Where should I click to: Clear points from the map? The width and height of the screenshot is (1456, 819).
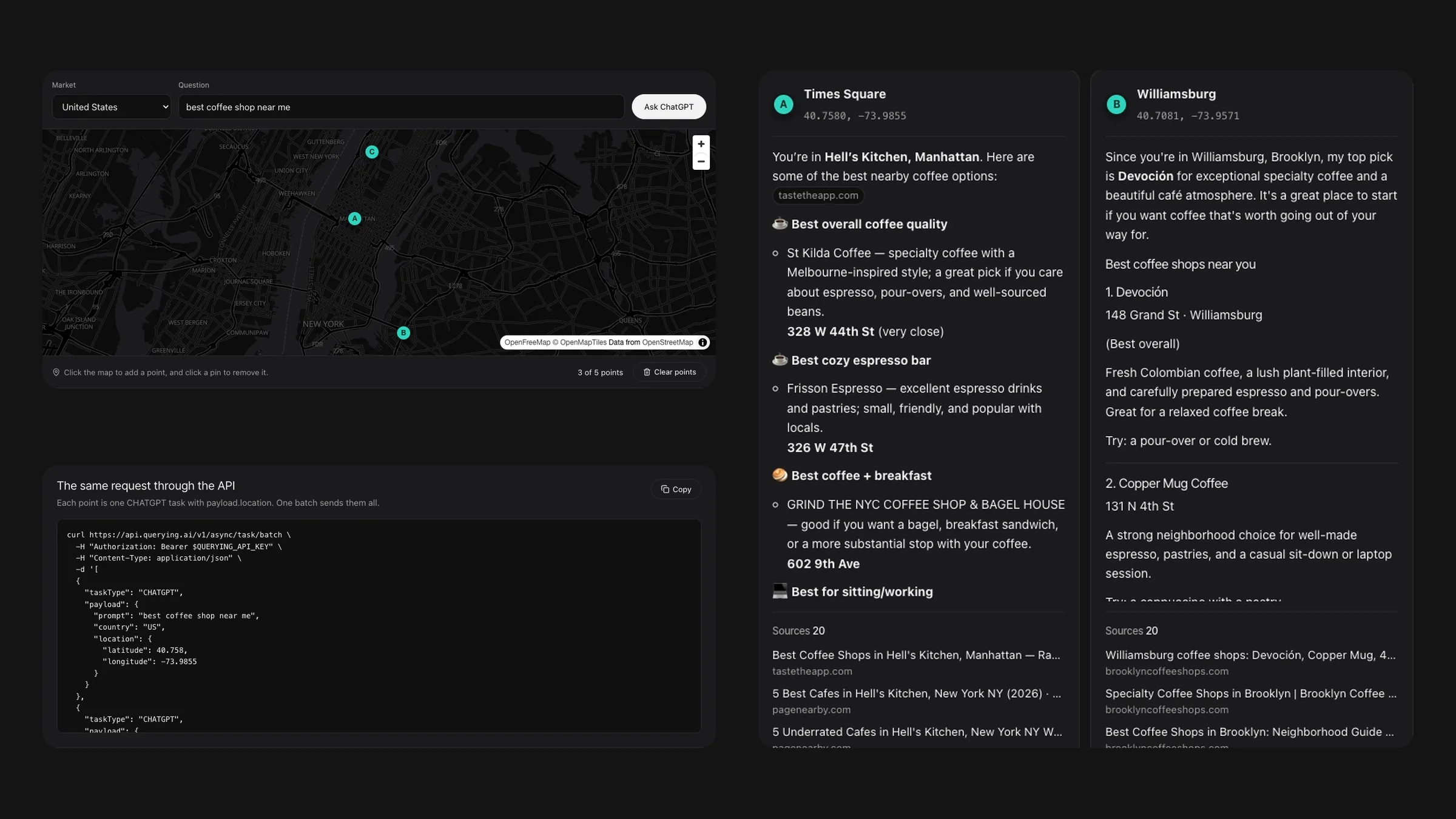[x=670, y=372]
